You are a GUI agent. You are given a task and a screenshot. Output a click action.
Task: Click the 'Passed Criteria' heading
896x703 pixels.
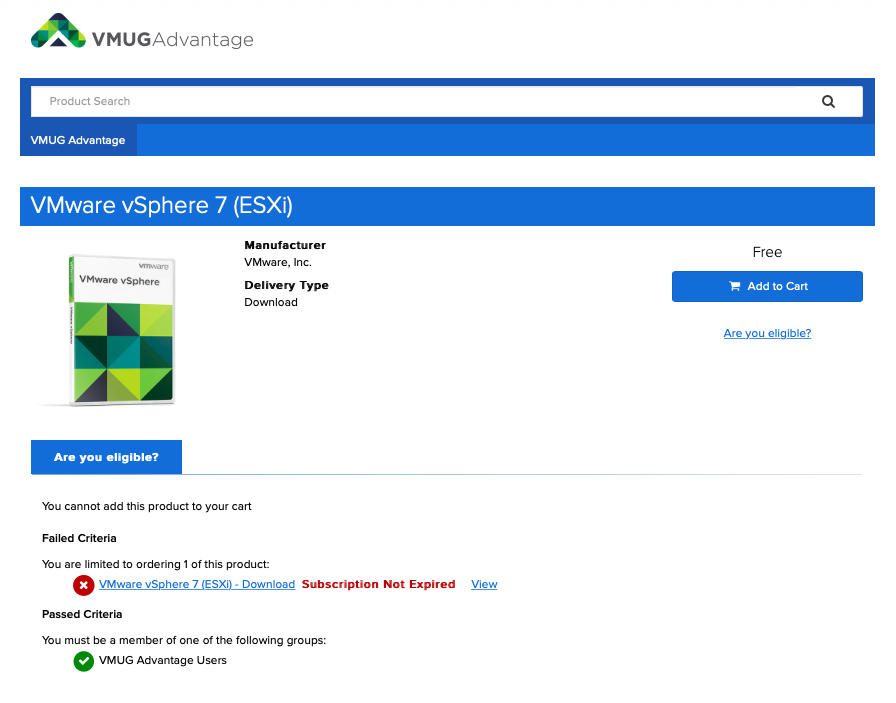point(82,614)
